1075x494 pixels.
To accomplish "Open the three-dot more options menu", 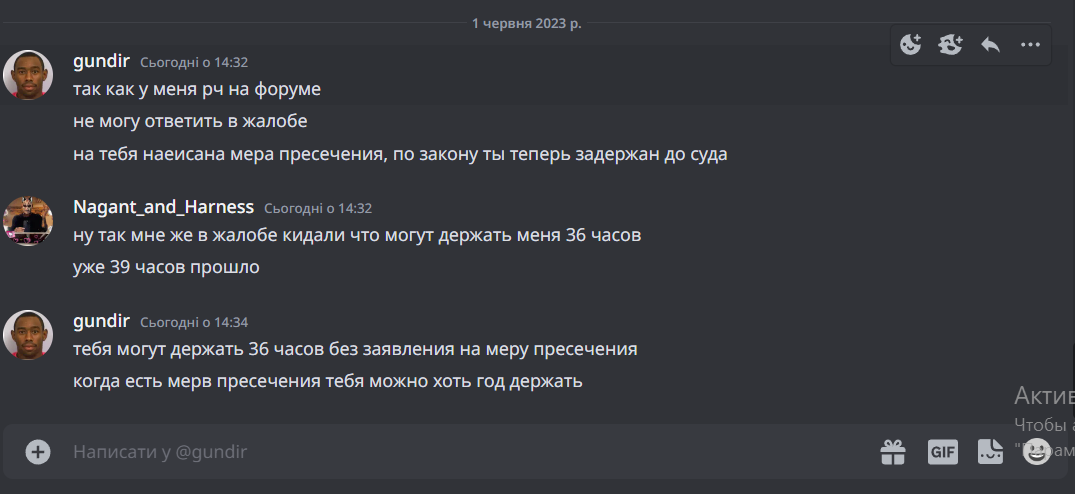I will point(1030,44).
